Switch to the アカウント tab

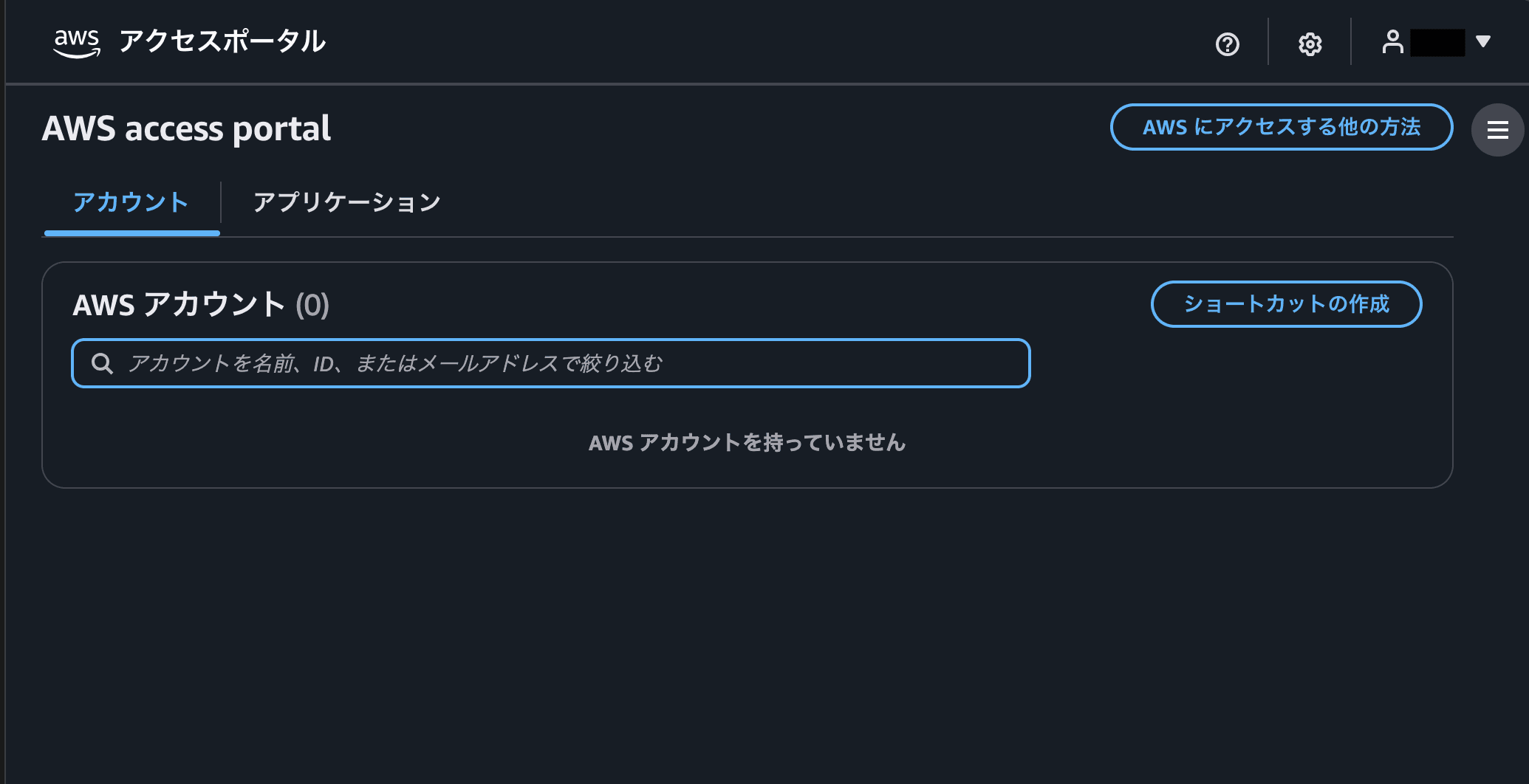click(x=131, y=202)
